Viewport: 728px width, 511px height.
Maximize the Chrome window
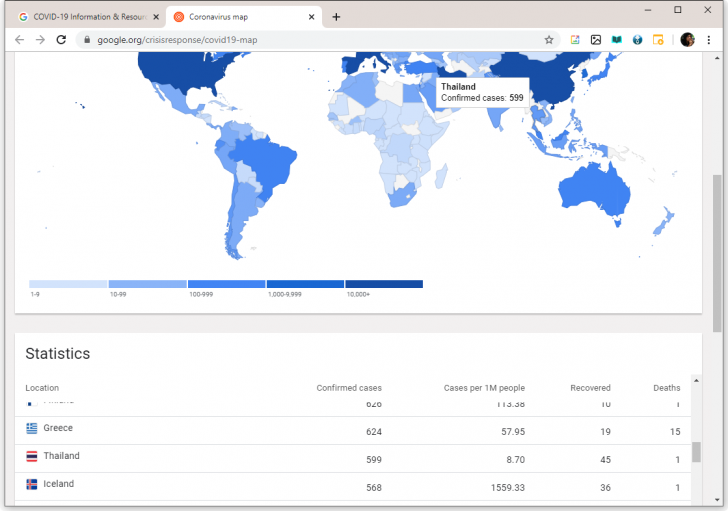(677, 10)
